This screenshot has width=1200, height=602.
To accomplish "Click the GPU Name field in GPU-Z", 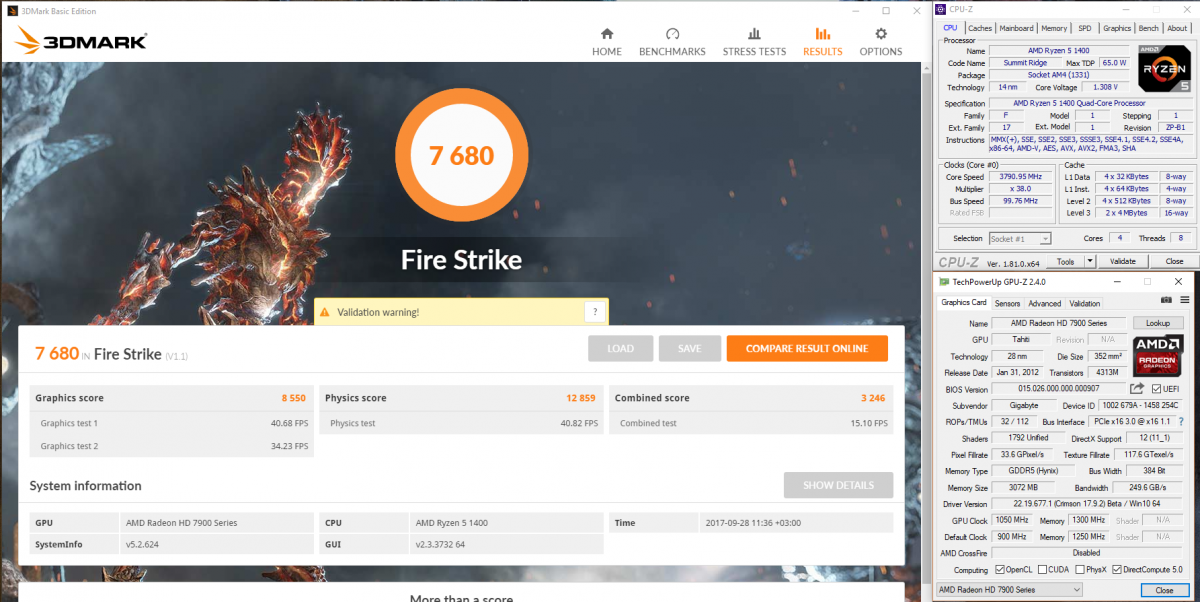I will (x=1059, y=323).
